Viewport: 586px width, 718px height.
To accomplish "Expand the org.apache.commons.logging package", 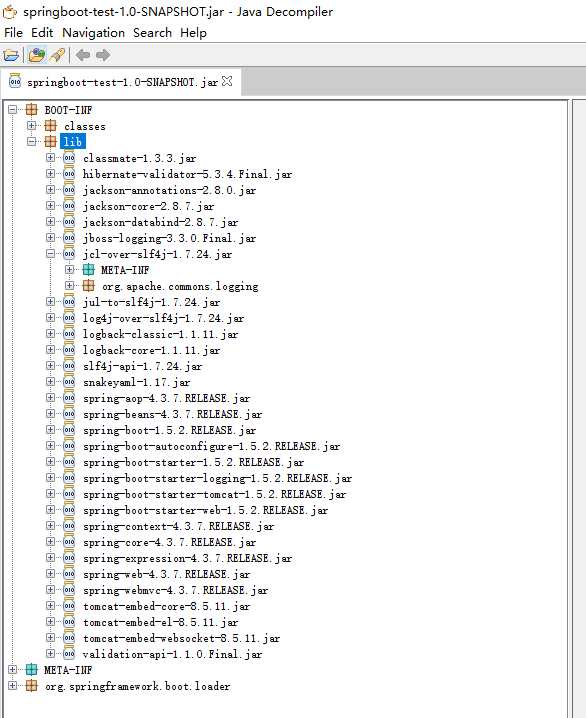I will click(x=70, y=286).
